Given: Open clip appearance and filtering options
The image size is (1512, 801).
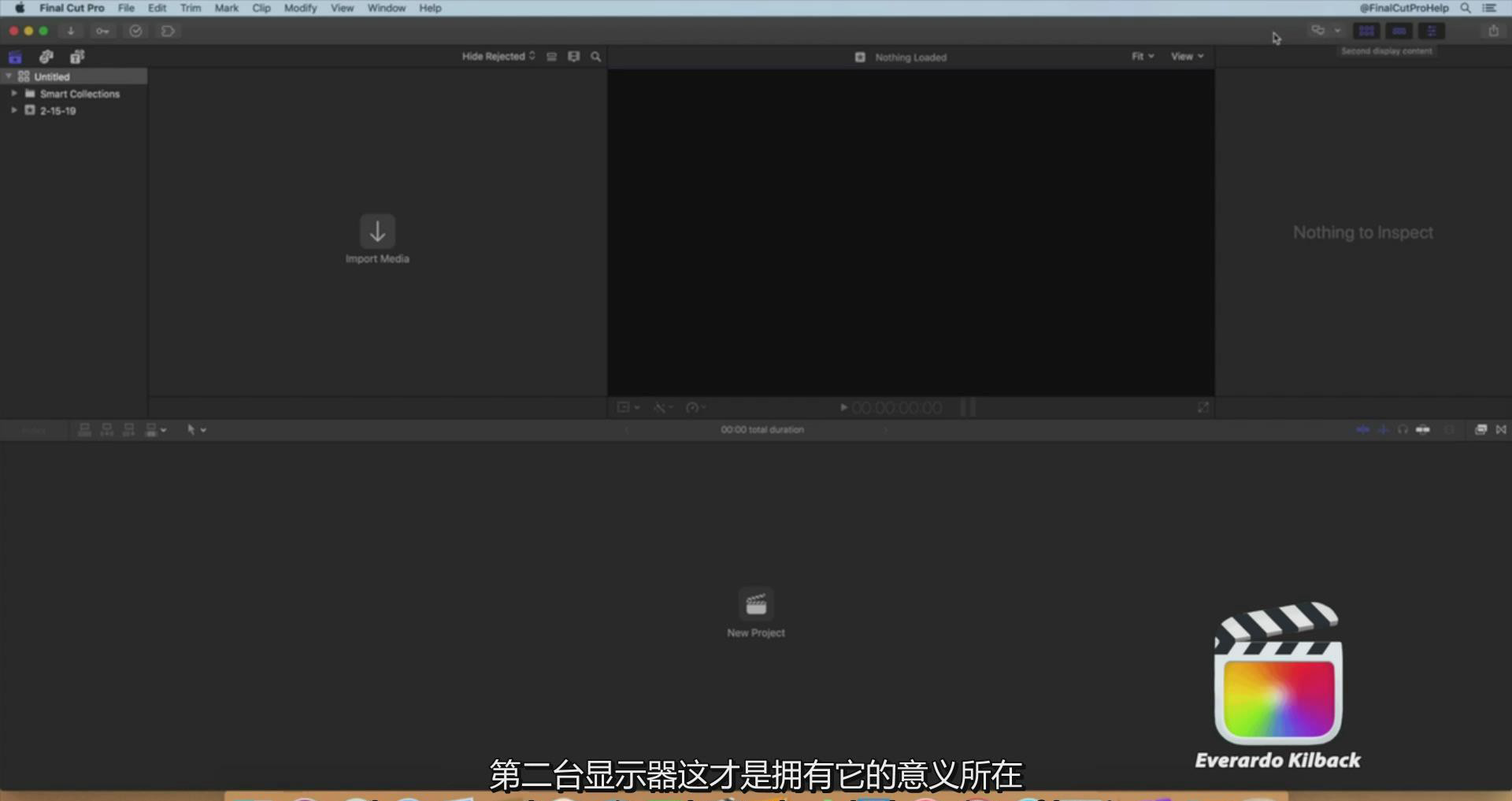Looking at the screenshot, I should tap(573, 57).
